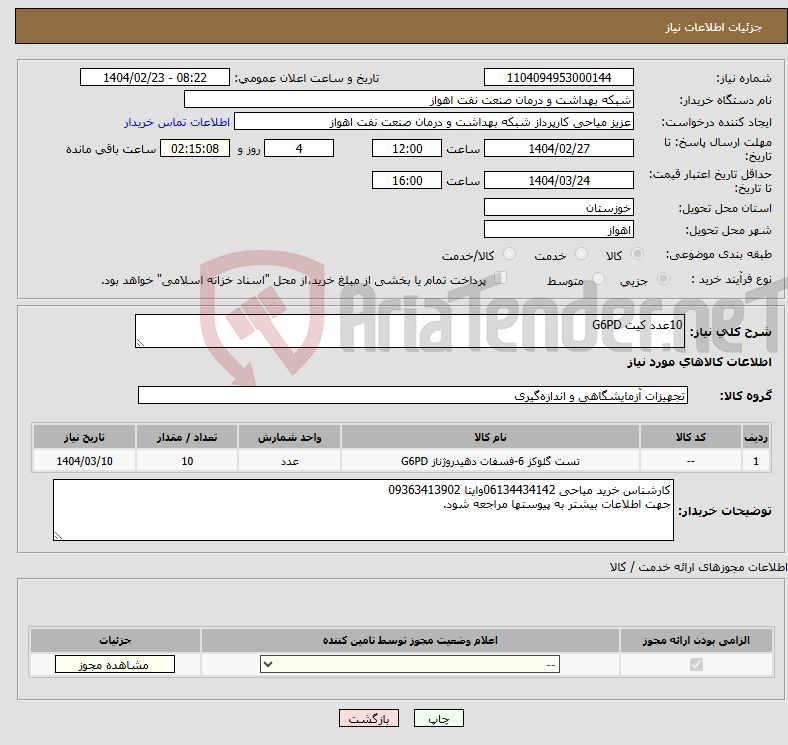Click the buyer notes resize handle

58,536
